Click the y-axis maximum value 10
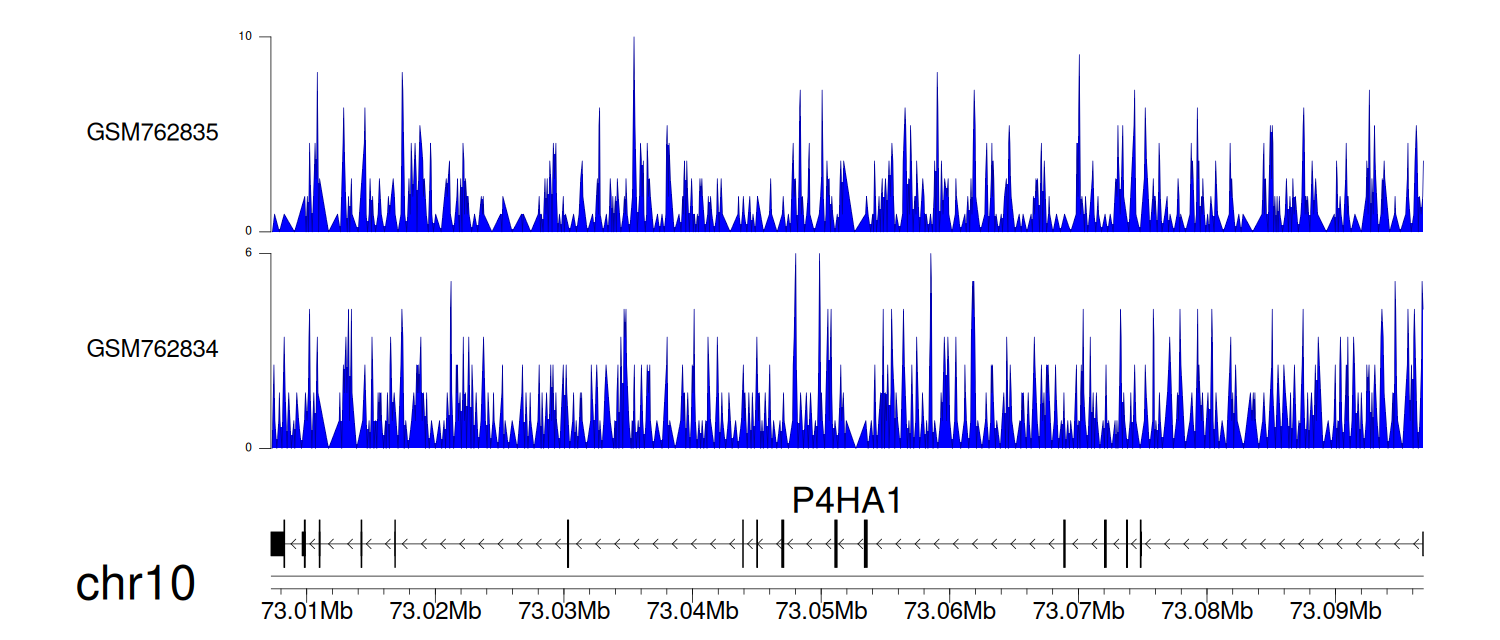 click(245, 37)
